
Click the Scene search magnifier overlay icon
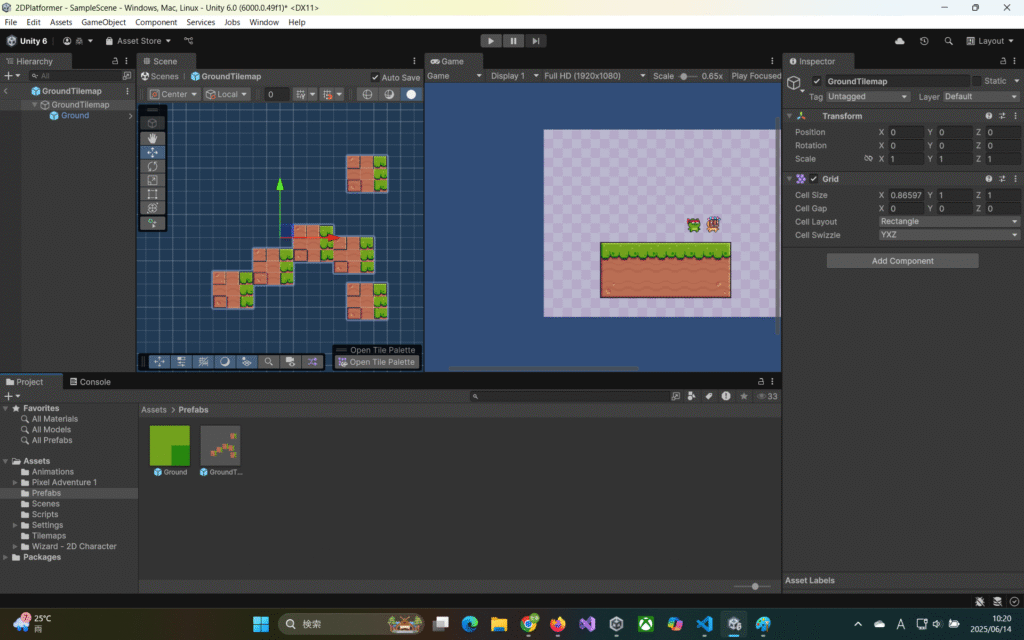(268, 362)
